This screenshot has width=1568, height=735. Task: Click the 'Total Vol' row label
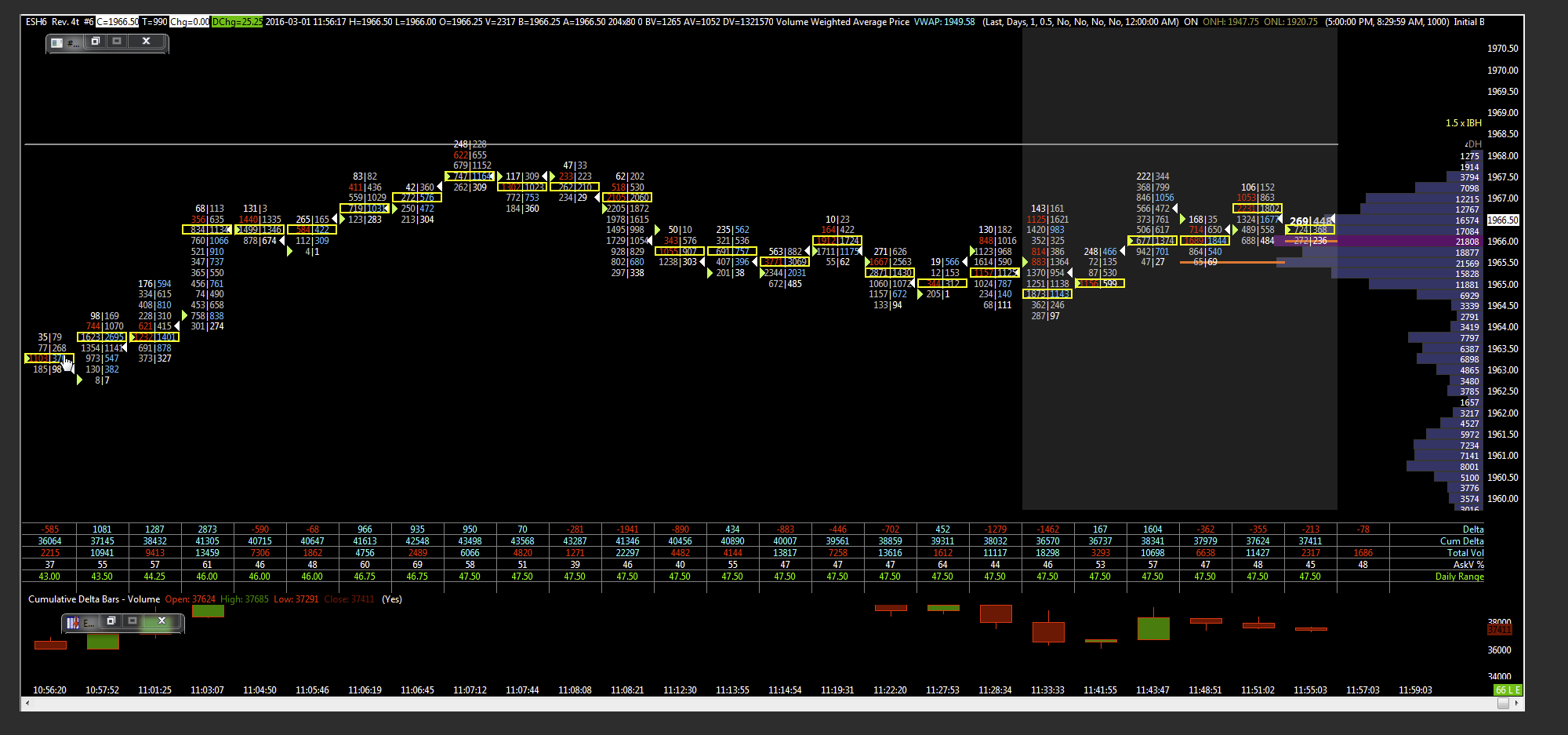point(1465,553)
